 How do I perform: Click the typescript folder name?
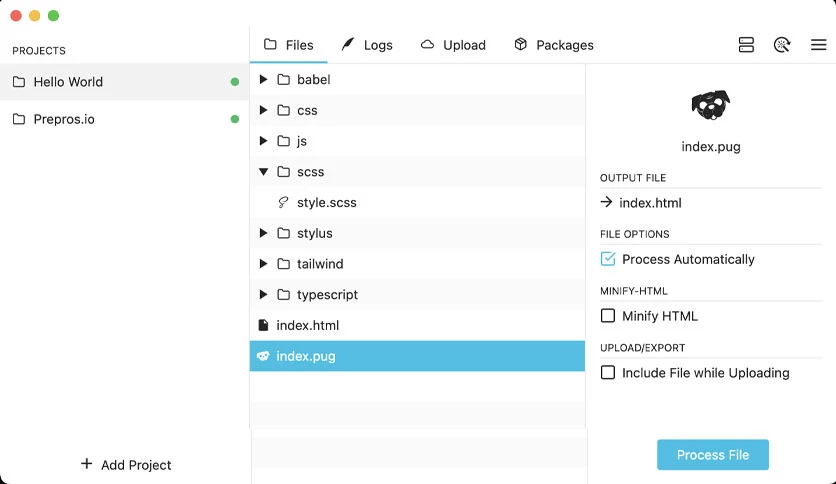coord(327,295)
